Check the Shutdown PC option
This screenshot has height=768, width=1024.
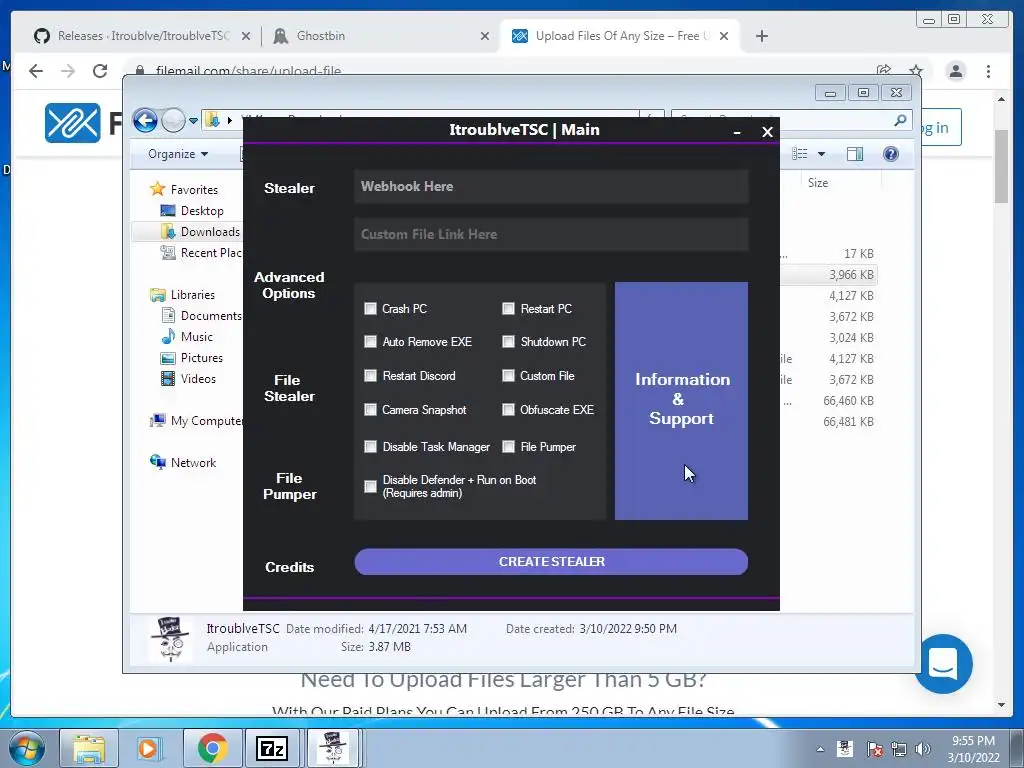(x=508, y=342)
